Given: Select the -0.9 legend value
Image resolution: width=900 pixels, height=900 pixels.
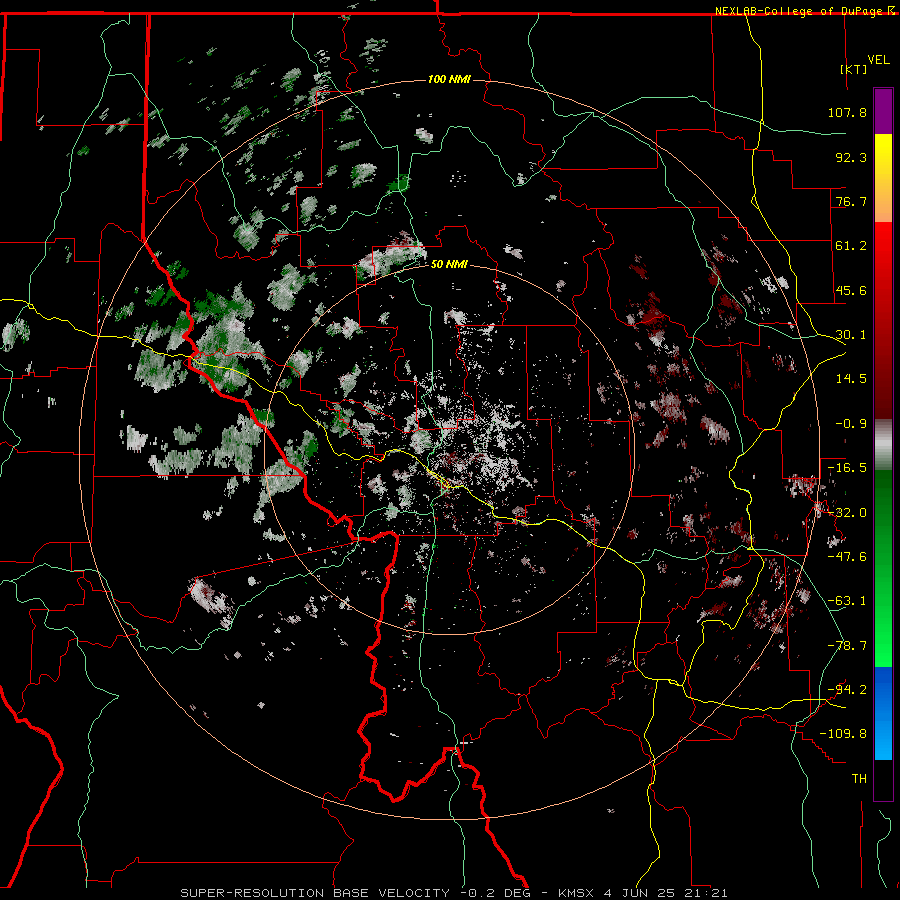Looking at the screenshot, I should pyautogui.click(x=851, y=424).
